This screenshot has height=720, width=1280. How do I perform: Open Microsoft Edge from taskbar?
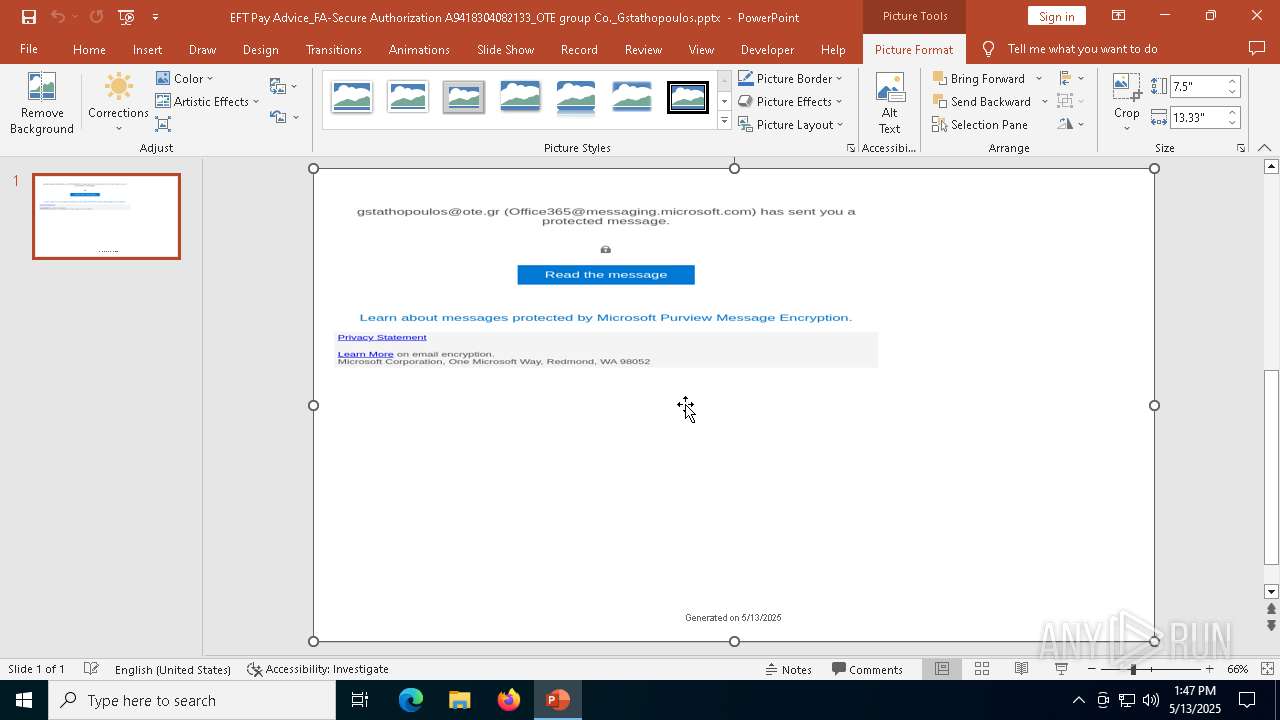pos(411,700)
